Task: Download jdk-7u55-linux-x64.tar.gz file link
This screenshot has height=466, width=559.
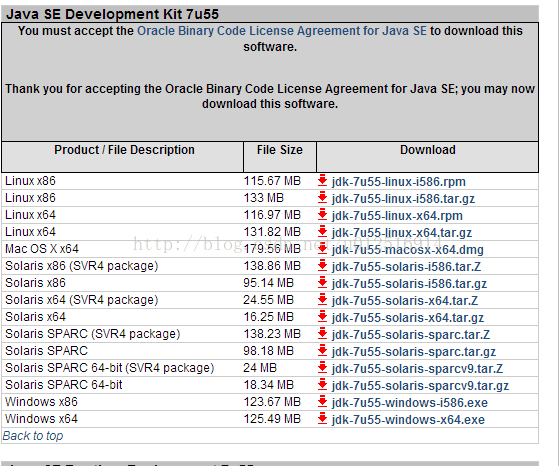Action: (x=402, y=233)
